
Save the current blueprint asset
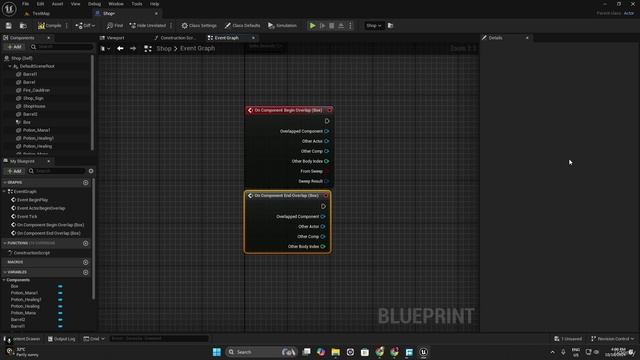(9, 26)
